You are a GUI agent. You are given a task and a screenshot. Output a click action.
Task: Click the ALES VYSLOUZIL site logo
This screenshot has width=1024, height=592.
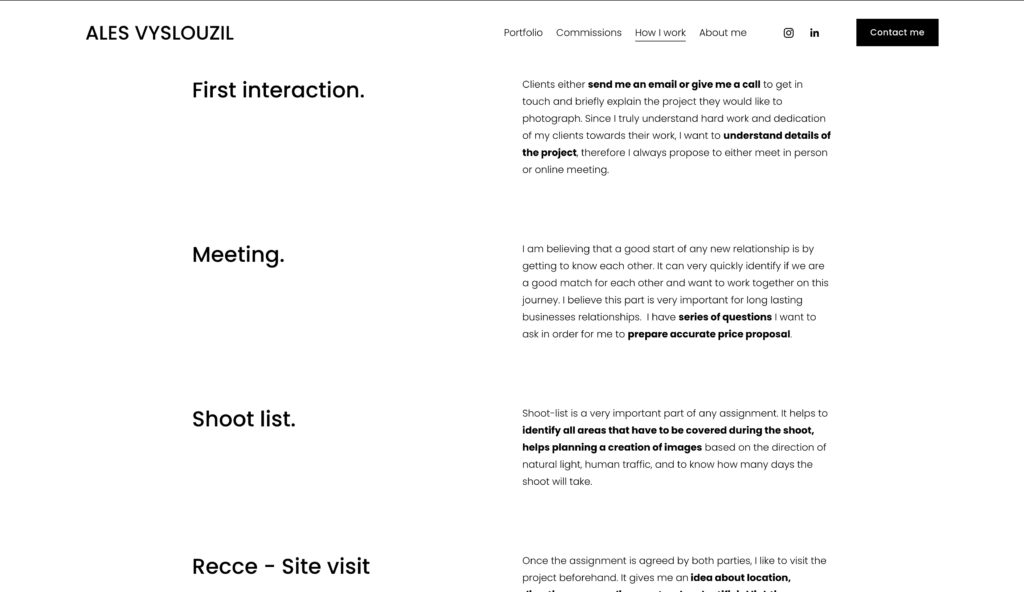click(x=160, y=33)
